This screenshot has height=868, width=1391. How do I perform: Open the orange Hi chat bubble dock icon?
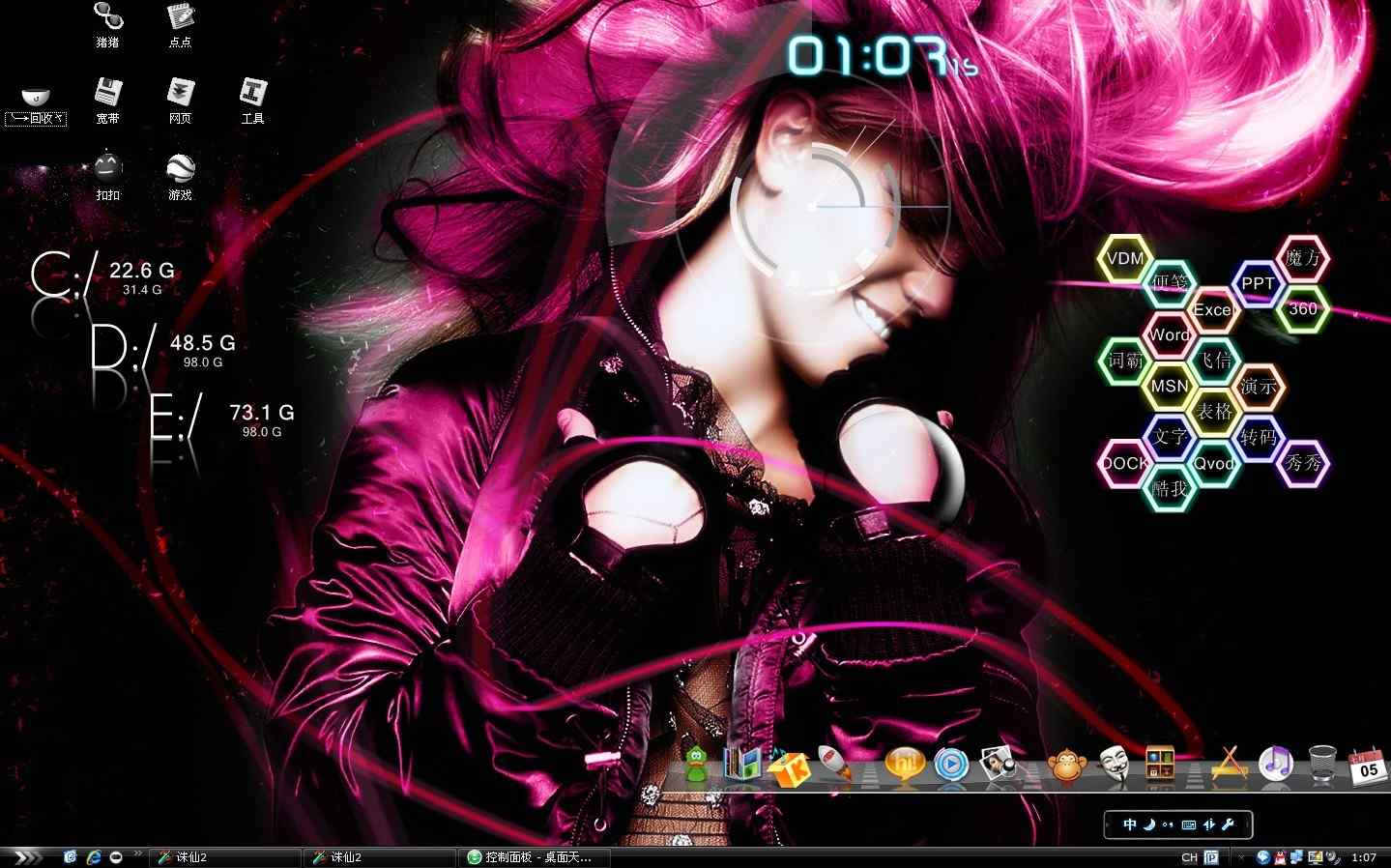[905, 766]
